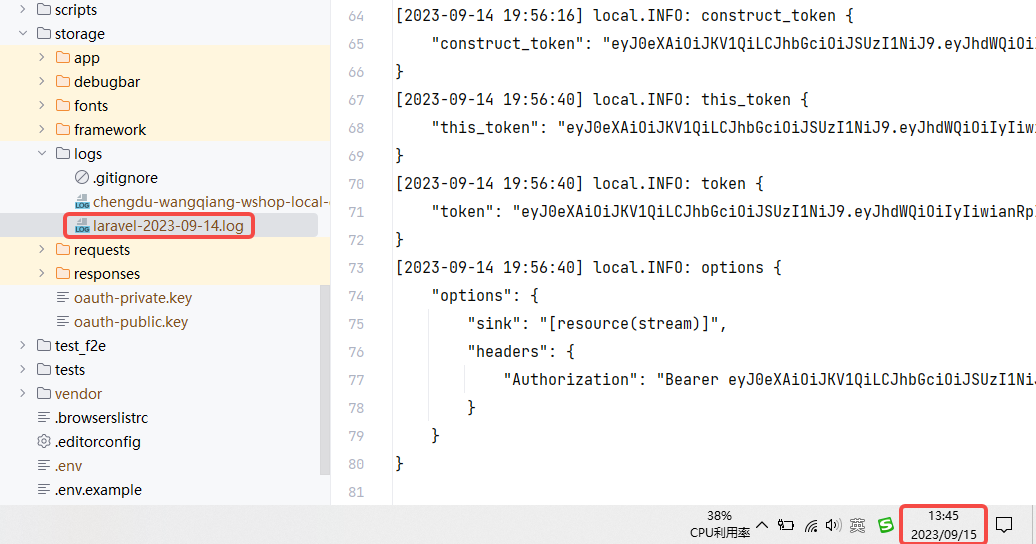1036x544 pixels.
Task: Click the framework folder icon
Action: click(x=63, y=129)
